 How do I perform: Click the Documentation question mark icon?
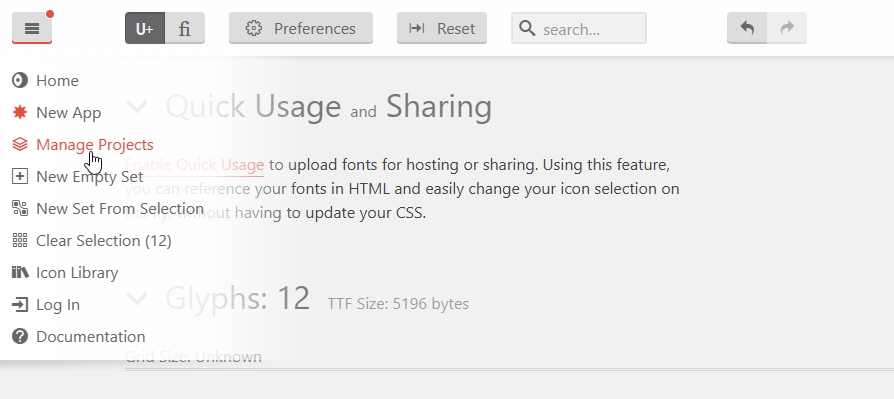click(x=20, y=336)
